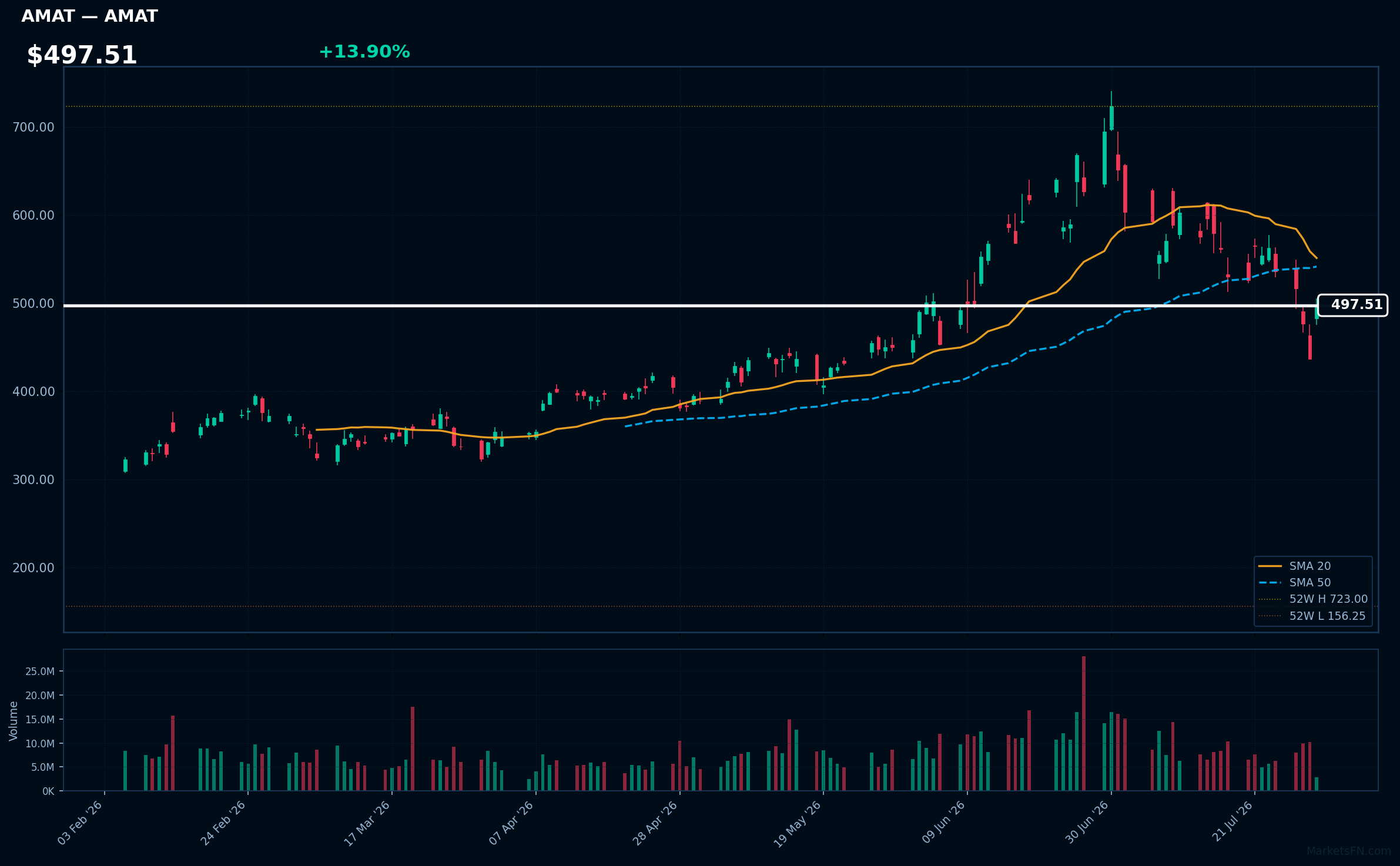Click the 30 Jun '26 date label

pyautogui.click(x=1087, y=822)
